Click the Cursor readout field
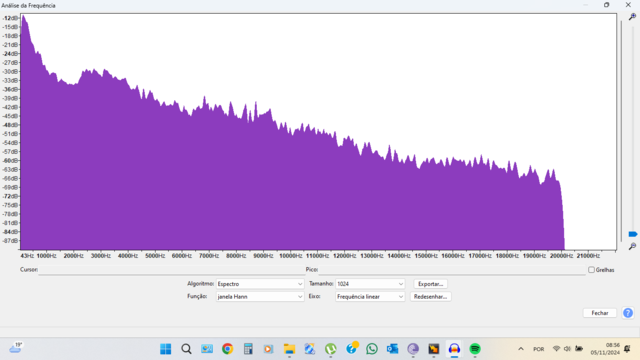The width and height of the screenshot is (640, 360). click(x=171, y=270)
